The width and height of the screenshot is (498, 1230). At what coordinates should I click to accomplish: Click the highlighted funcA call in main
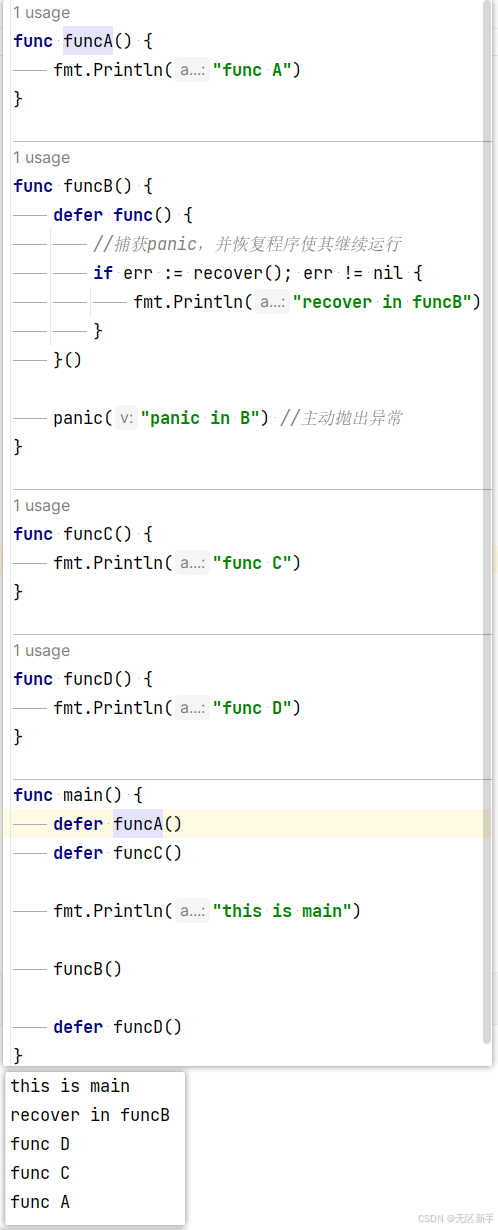(x=138, y=824)
